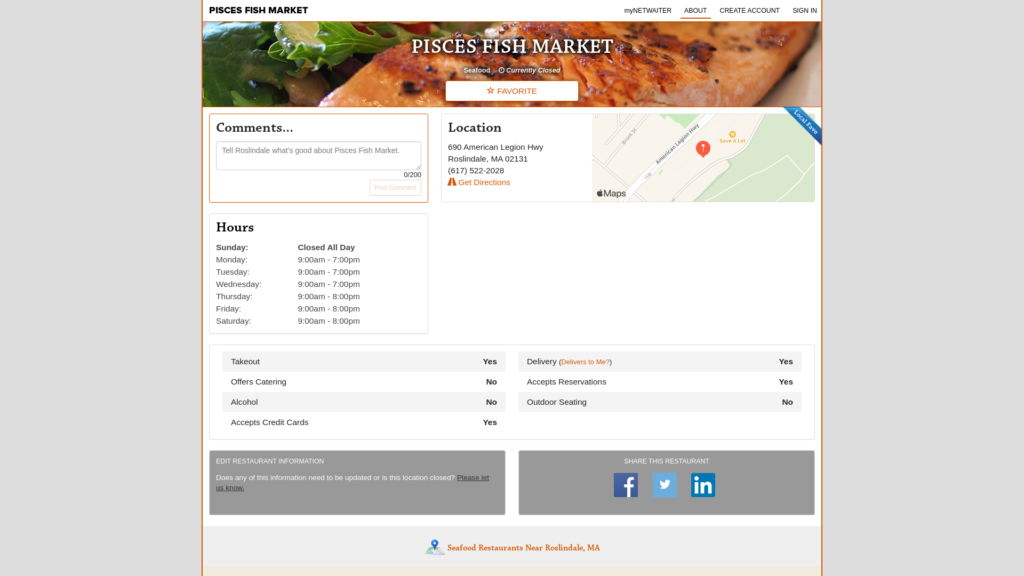Viewport: 1024px width, 576px height.
Task: Click the Get Directions link
Action: click(484, 182)
